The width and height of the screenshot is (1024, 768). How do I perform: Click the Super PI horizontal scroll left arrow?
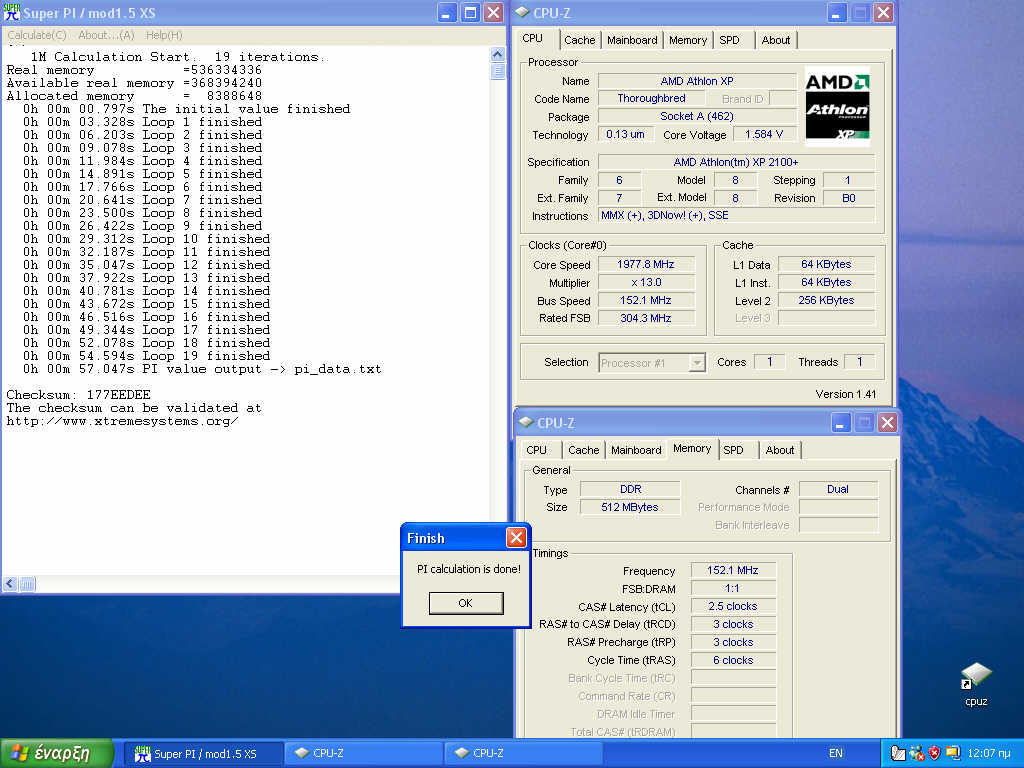pyautogui.click(x=10, y=584)
